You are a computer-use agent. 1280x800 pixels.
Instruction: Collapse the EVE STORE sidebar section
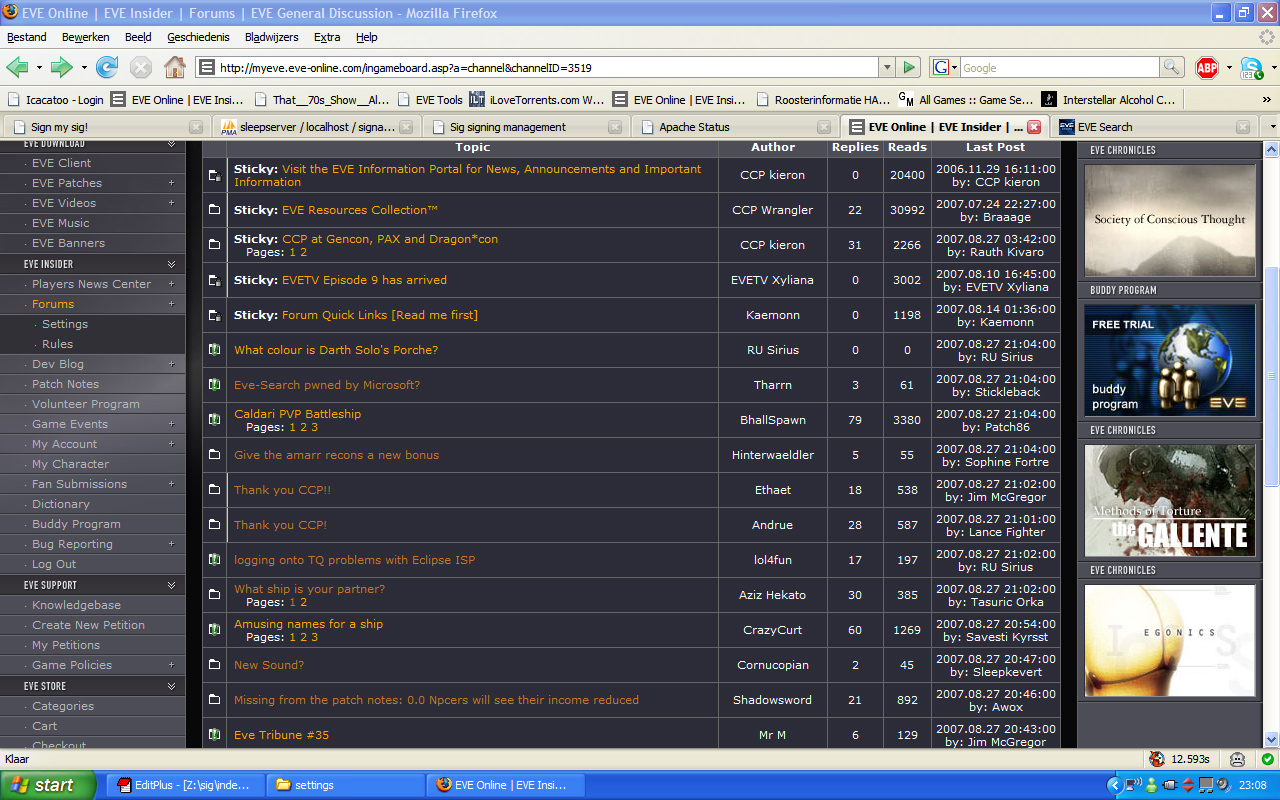point(171,686)
